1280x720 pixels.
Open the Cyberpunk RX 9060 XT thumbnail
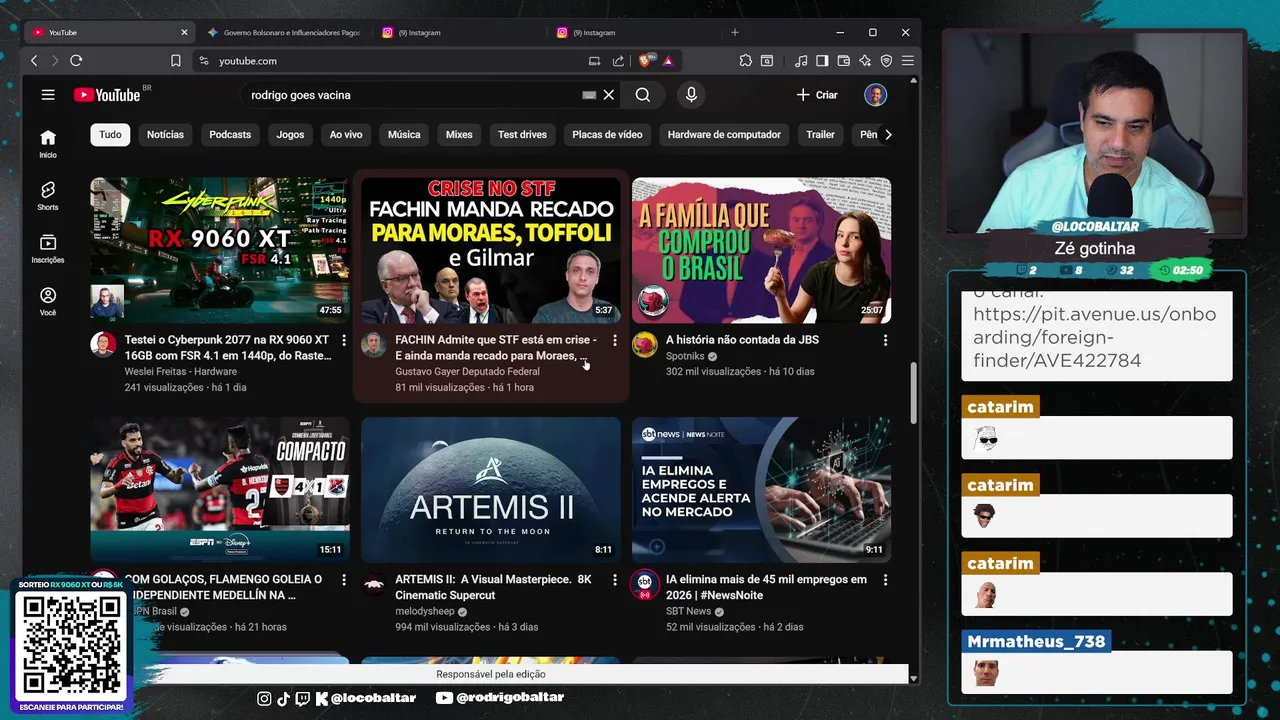(220, 250)
